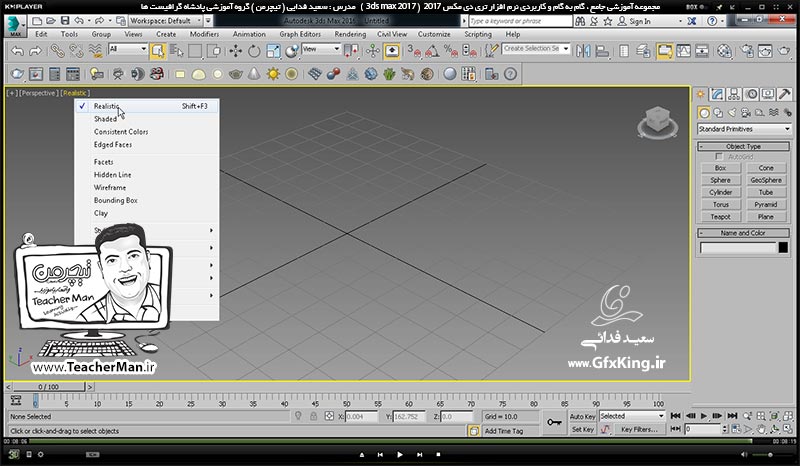Switch to the Modify command panel tab
Image resolution: width=800 pixels, height=466 pixels.
[x=717, y=94]
